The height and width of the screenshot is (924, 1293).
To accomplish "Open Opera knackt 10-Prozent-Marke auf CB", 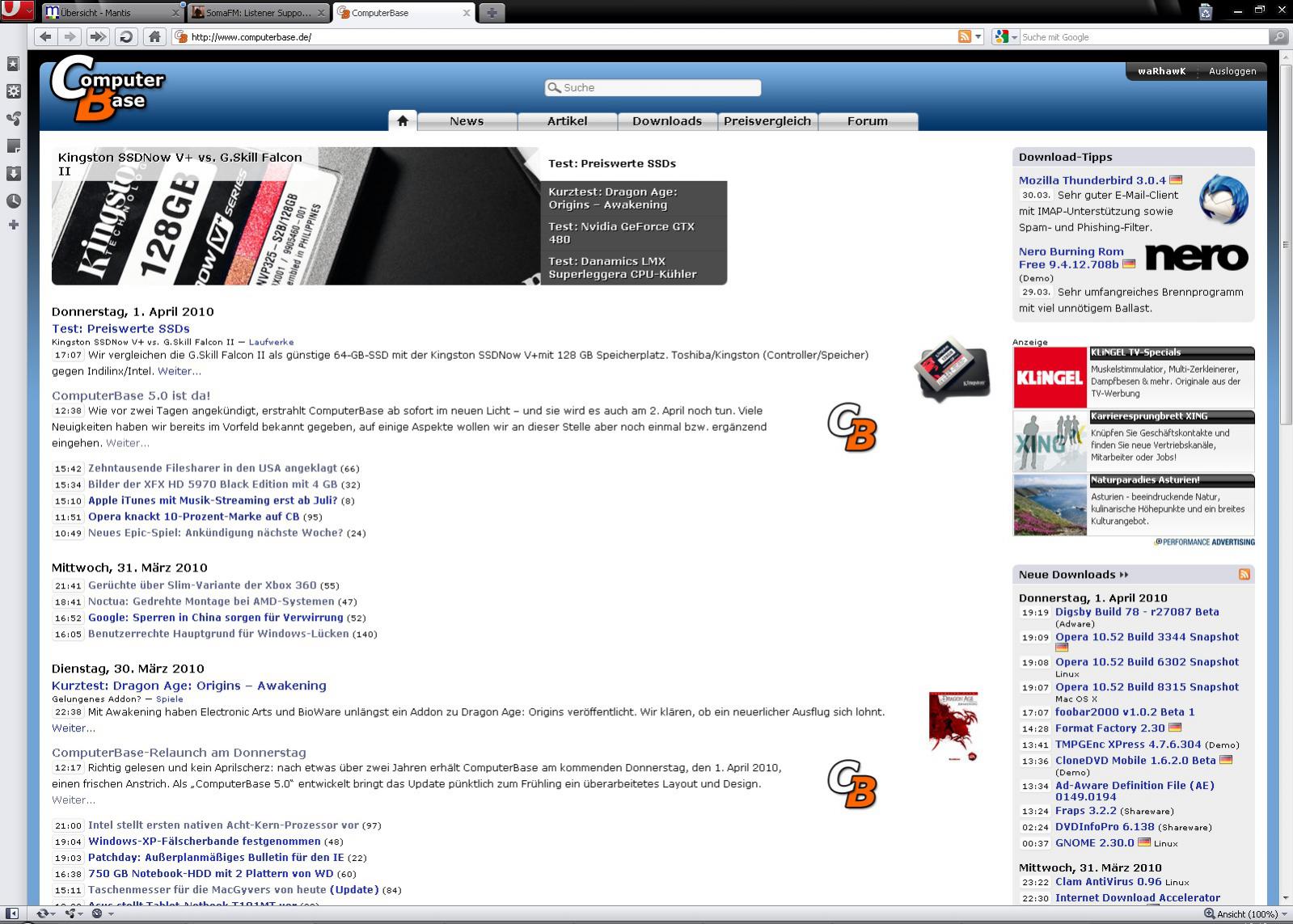I will [x=194, y=517].
